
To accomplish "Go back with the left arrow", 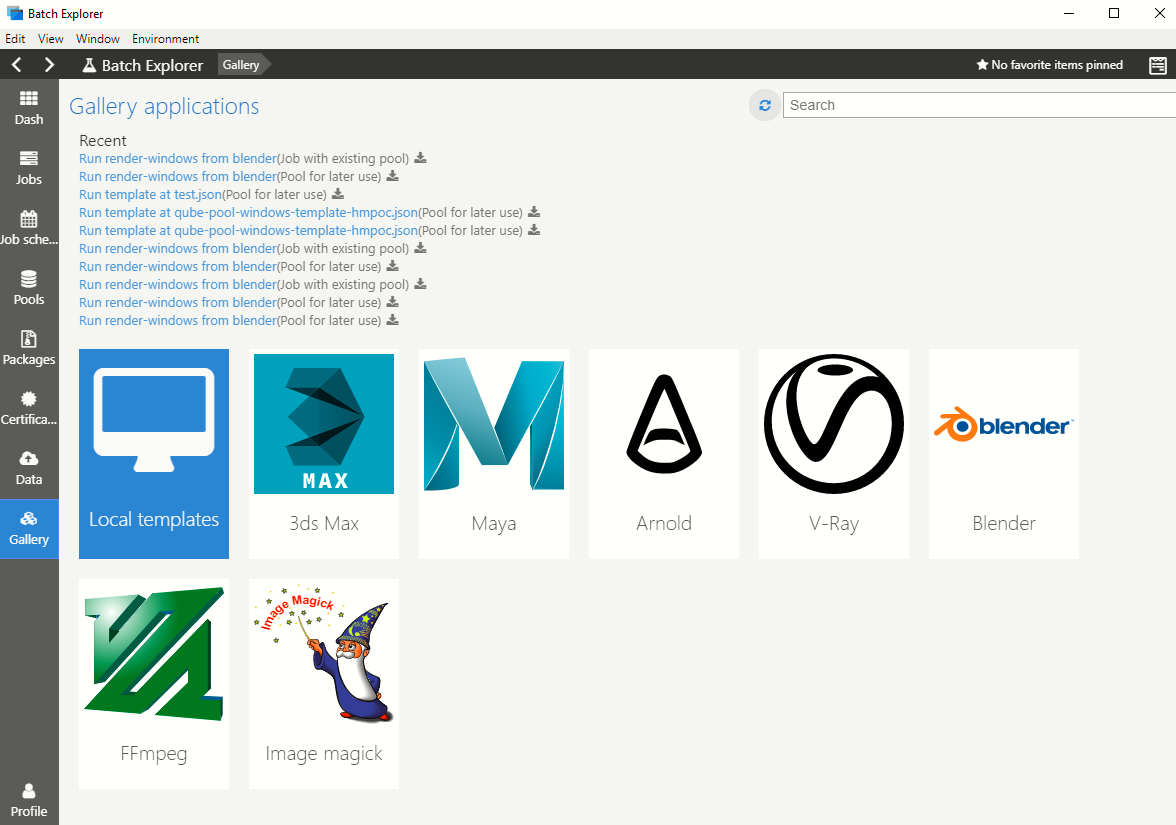I will click(16, 64).
